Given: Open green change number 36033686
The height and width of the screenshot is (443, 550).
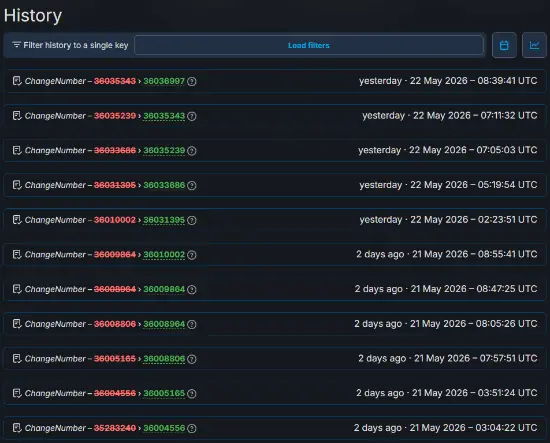Looking at the screenshot, I should tap(164, 185).
